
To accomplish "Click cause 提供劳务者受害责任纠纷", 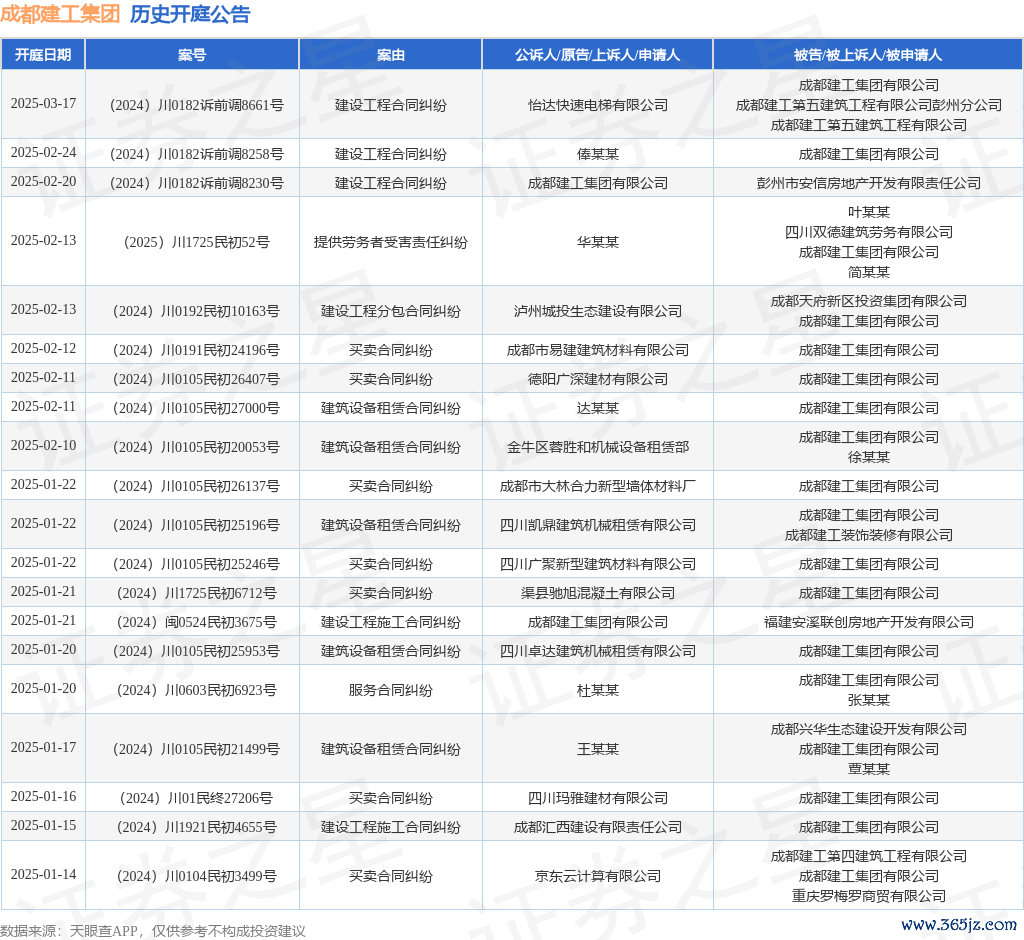I will (x=391, y=242).
